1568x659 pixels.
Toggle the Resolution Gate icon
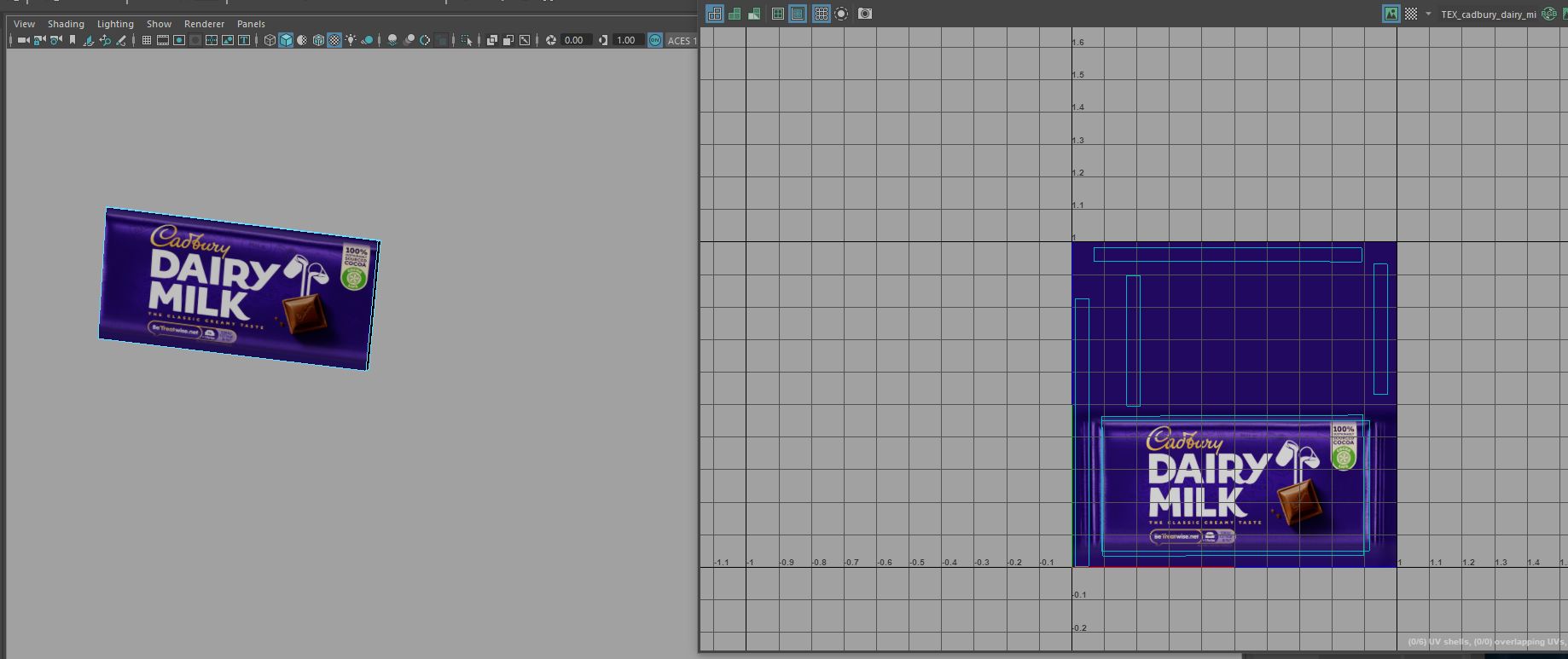pos(179,40)
